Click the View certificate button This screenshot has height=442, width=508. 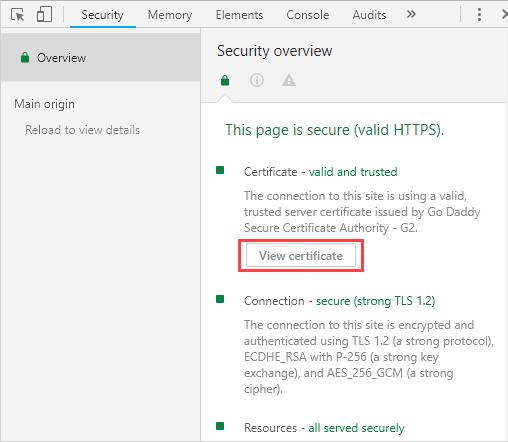(x=301, y=255)
